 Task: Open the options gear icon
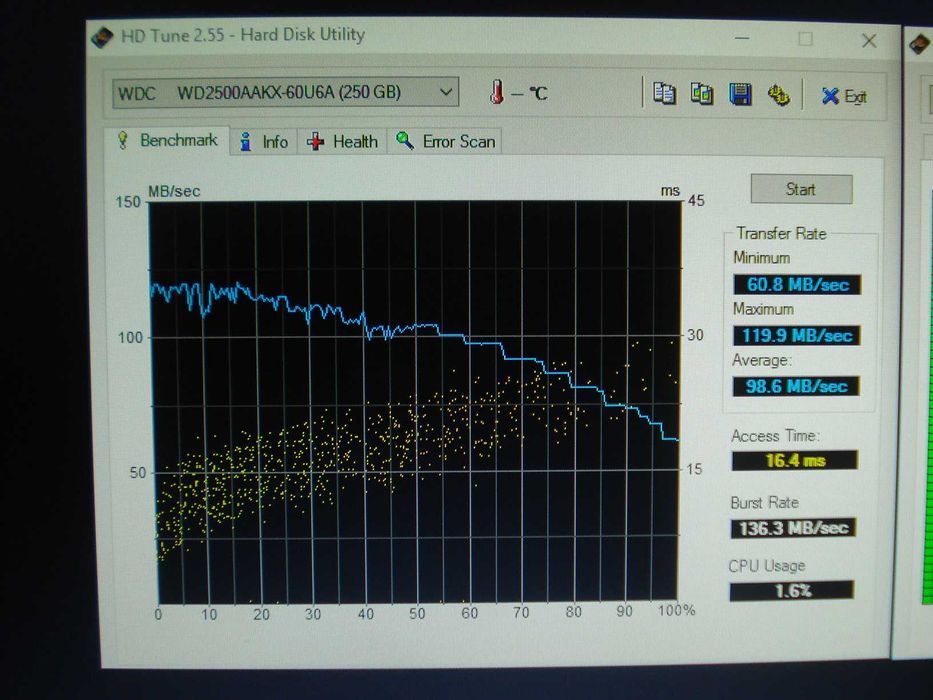778,95
